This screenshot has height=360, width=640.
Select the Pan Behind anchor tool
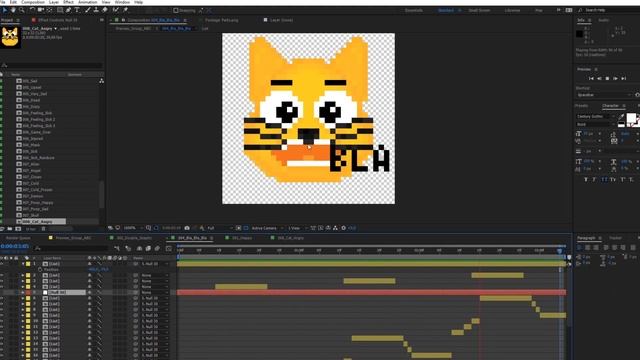(x=50, y=10)
